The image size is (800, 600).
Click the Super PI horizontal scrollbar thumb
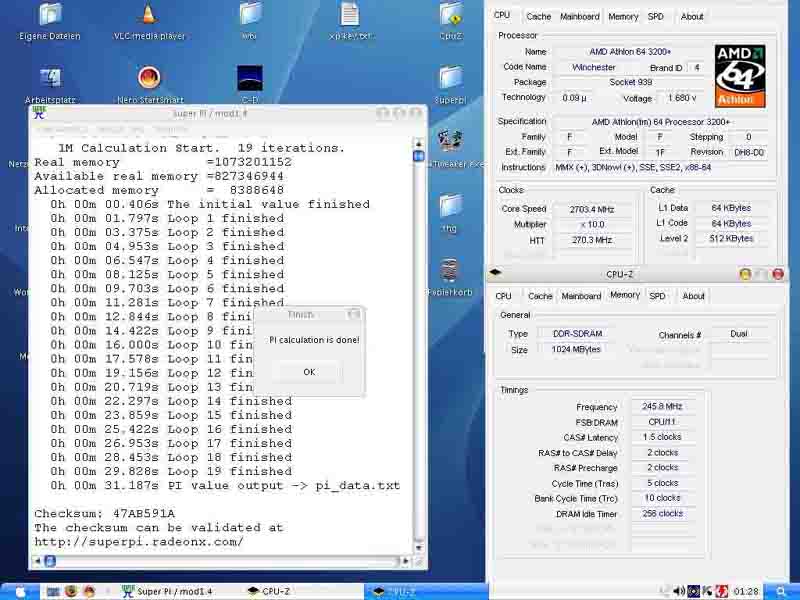[x=50, y=561]
